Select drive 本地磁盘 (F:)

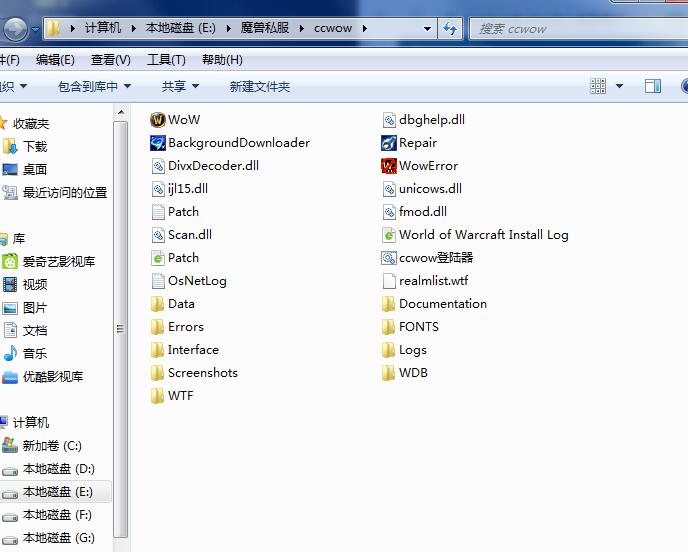tap(57, 515)
